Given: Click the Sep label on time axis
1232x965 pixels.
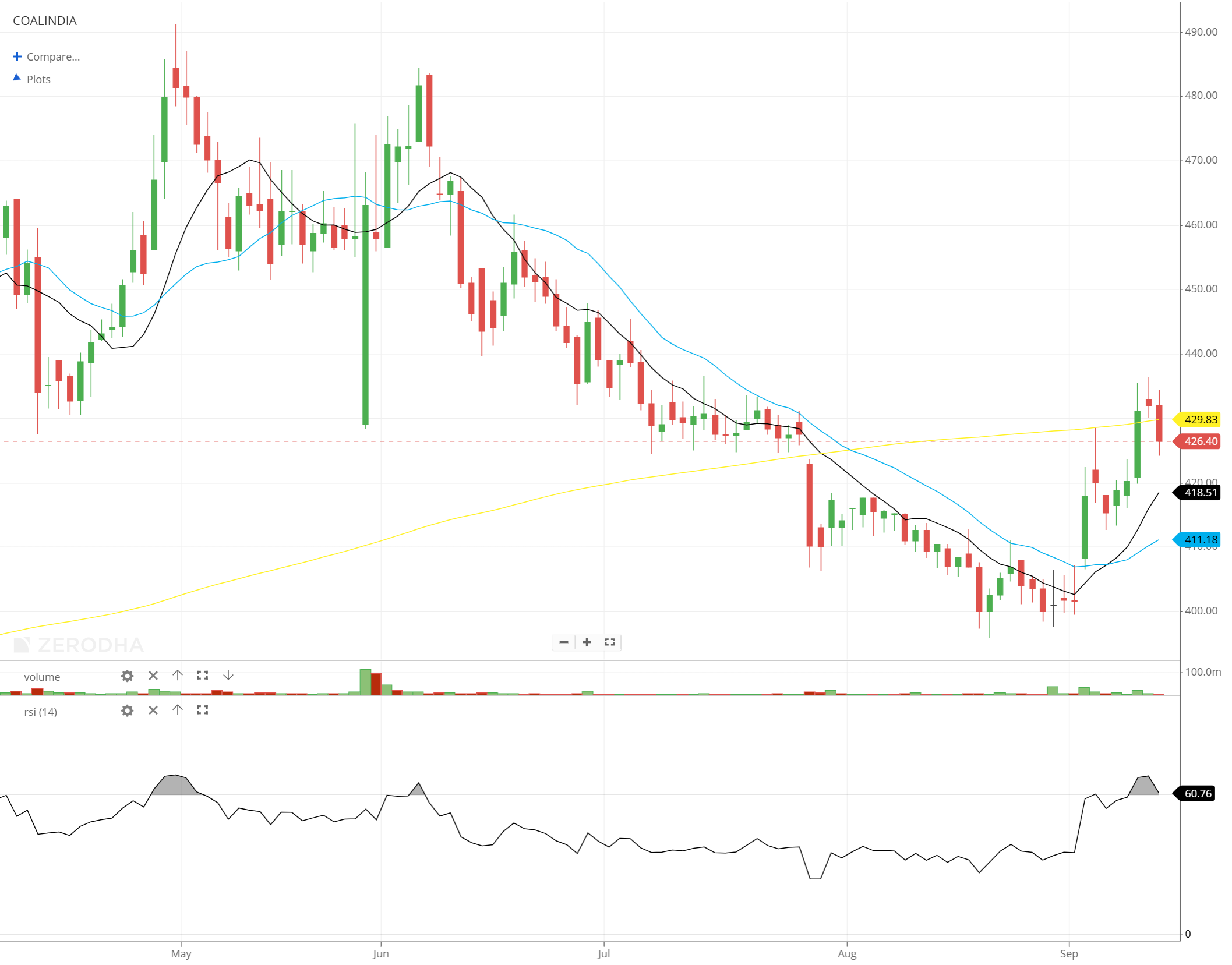Looking at the screenshot, I should pos(1069,953).
